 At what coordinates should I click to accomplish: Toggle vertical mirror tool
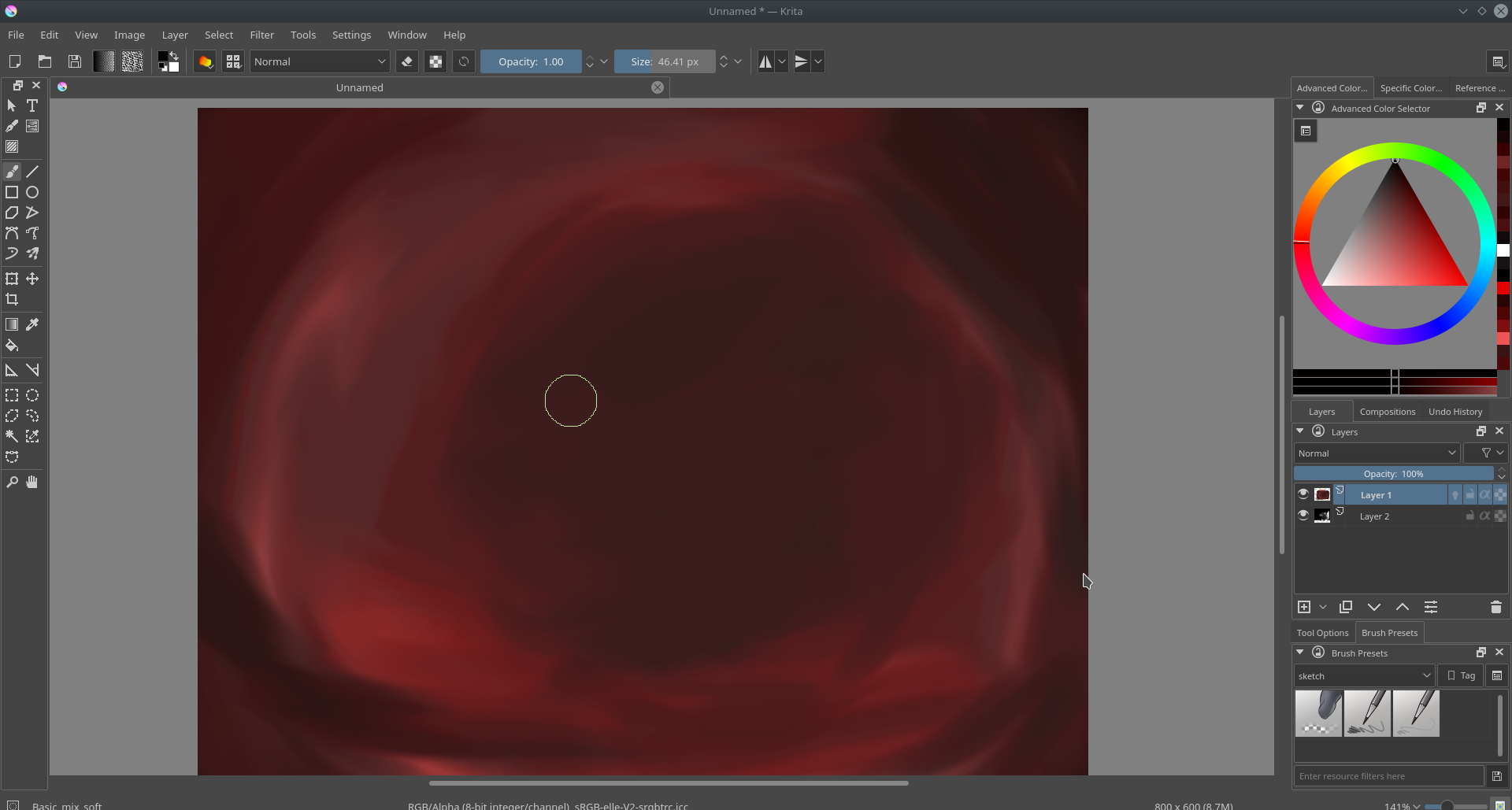click(x=802, y=61)
